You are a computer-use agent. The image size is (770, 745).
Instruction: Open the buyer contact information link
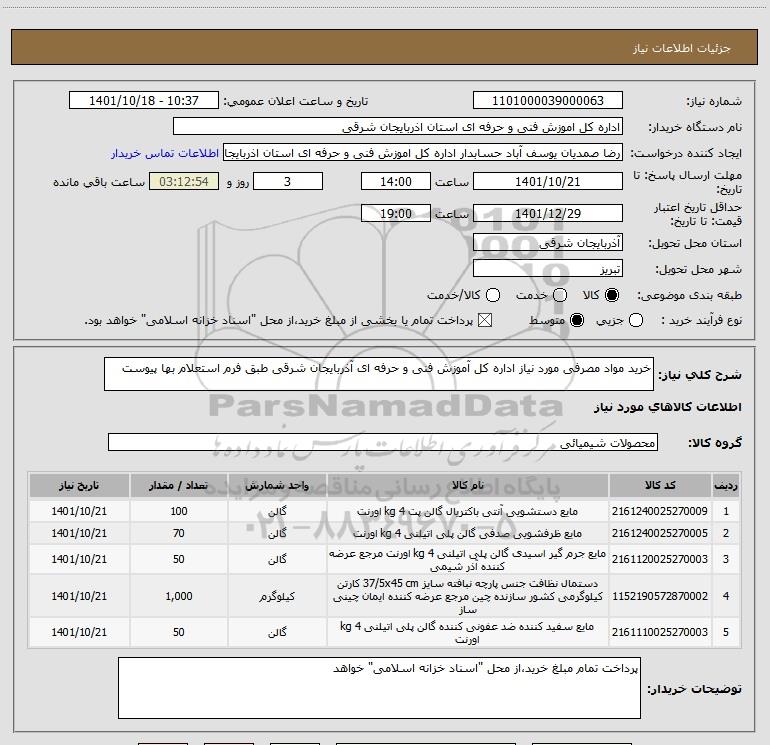(165, 153)
